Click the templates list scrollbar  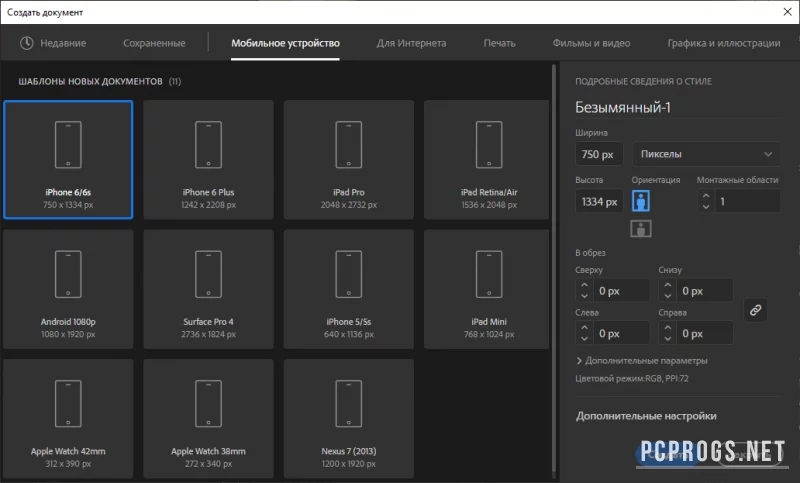tap(554, 269)
